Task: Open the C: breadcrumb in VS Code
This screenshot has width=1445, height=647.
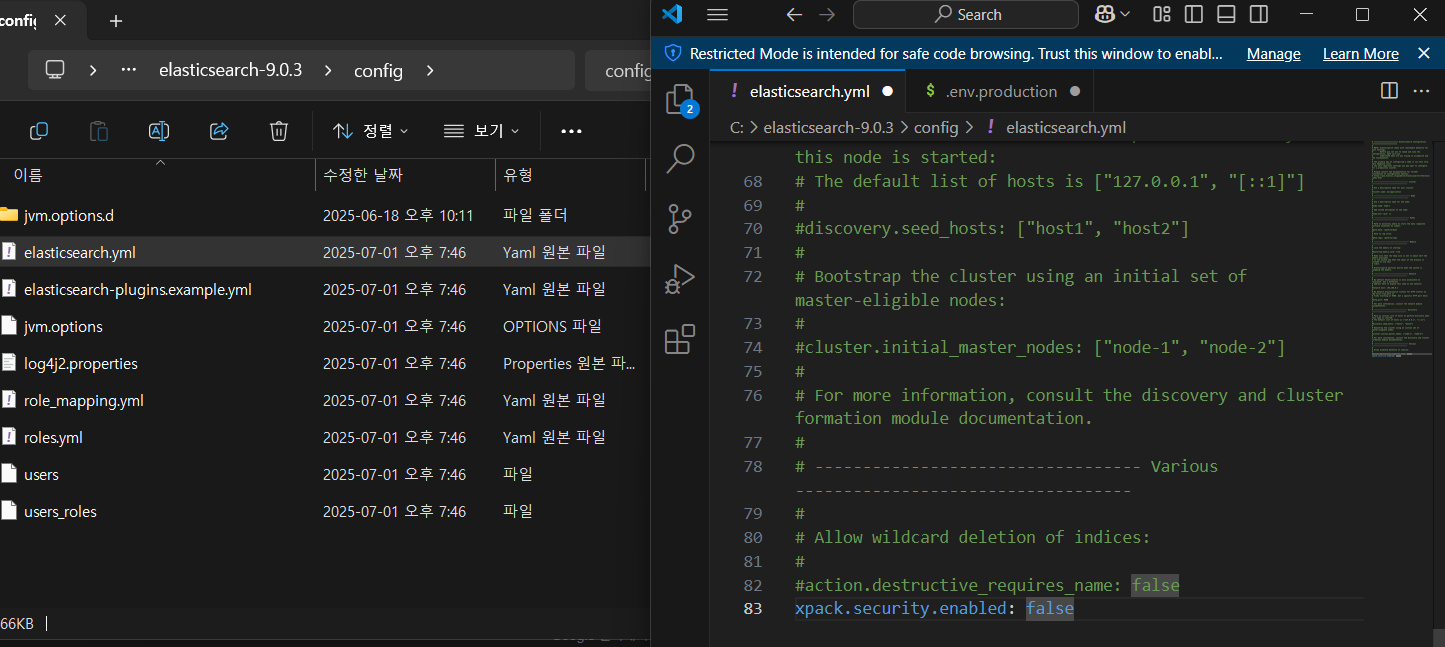Action: click(x=736, y=127)
